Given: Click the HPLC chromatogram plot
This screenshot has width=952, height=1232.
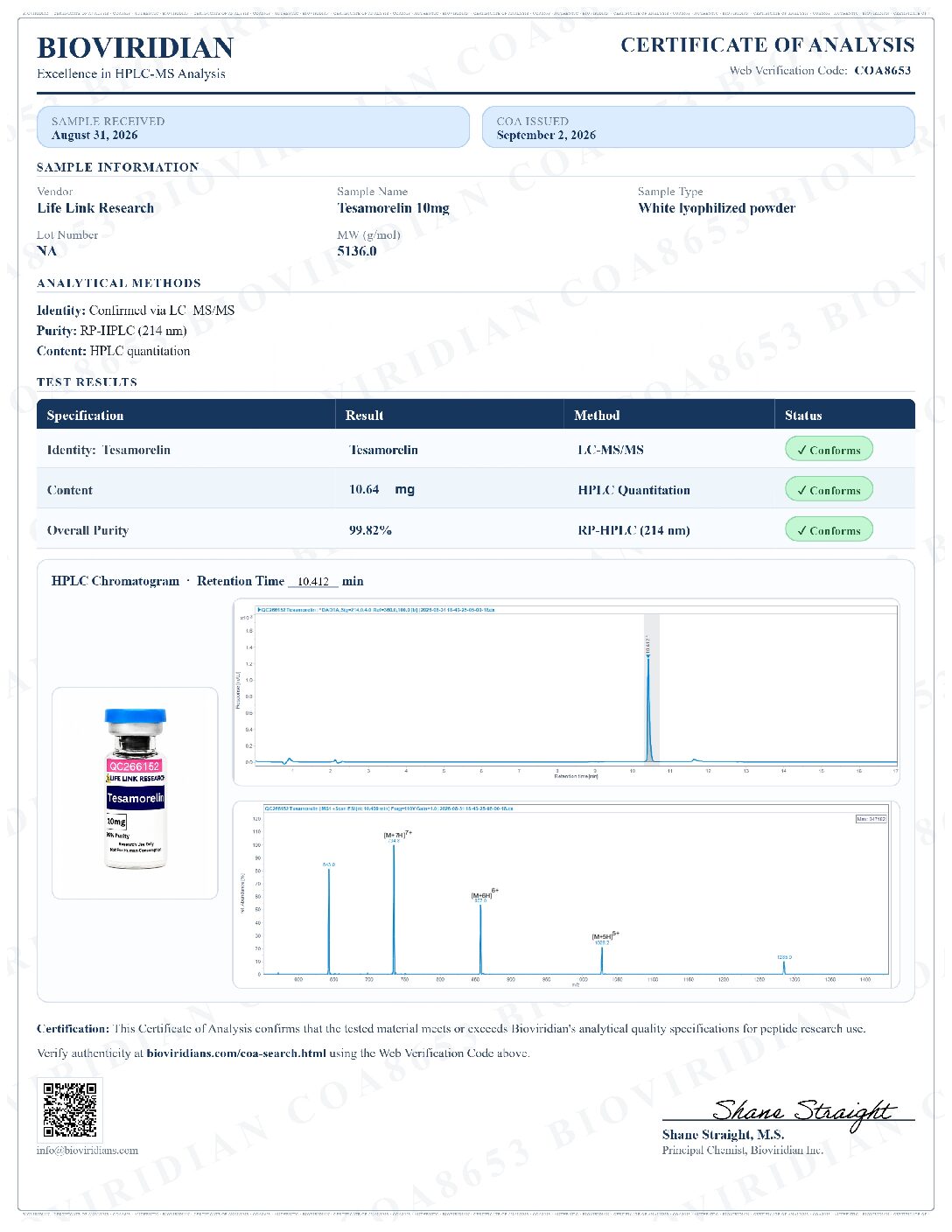Looking at the screenshot, I should click(x=566, y=693).
